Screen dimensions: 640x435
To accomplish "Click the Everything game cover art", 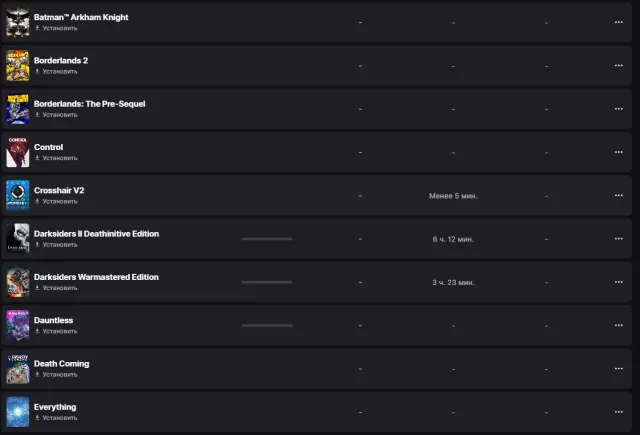I will pos(18,412).
